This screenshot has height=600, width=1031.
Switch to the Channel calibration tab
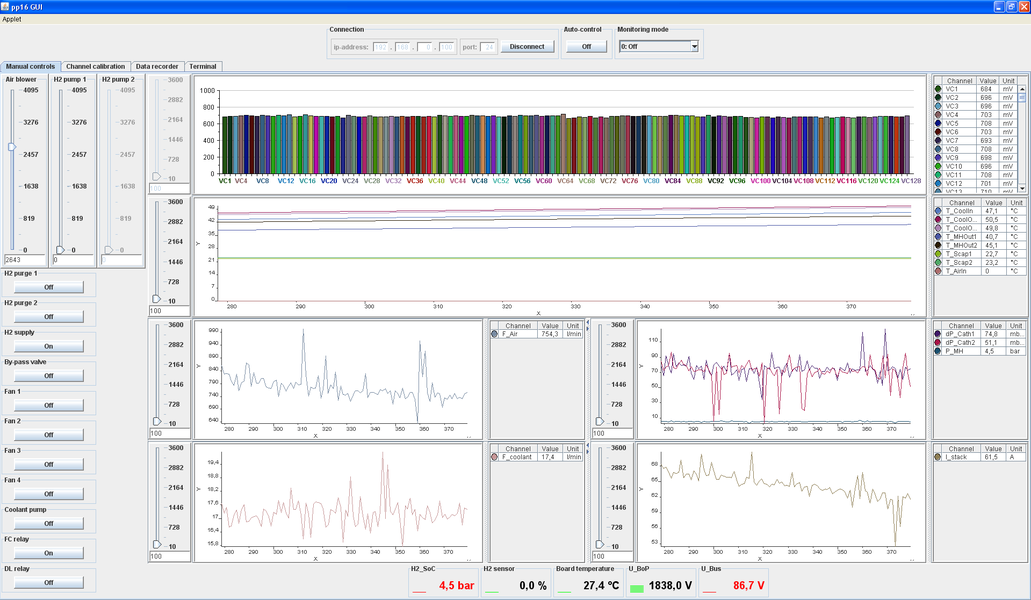click(x=95, y=67)
